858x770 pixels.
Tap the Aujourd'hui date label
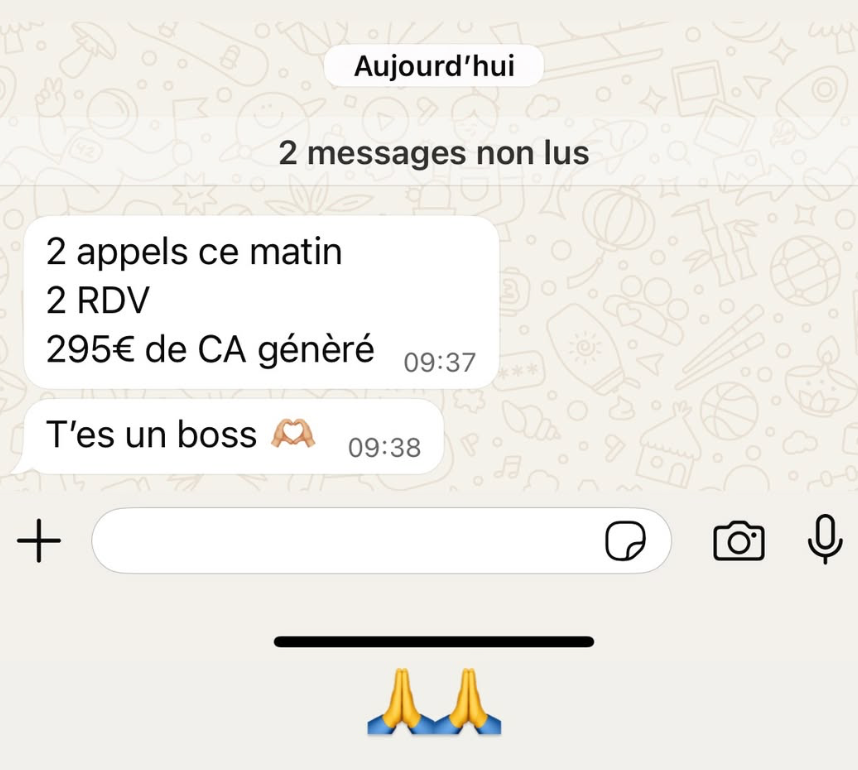click(x=434, y=66)
